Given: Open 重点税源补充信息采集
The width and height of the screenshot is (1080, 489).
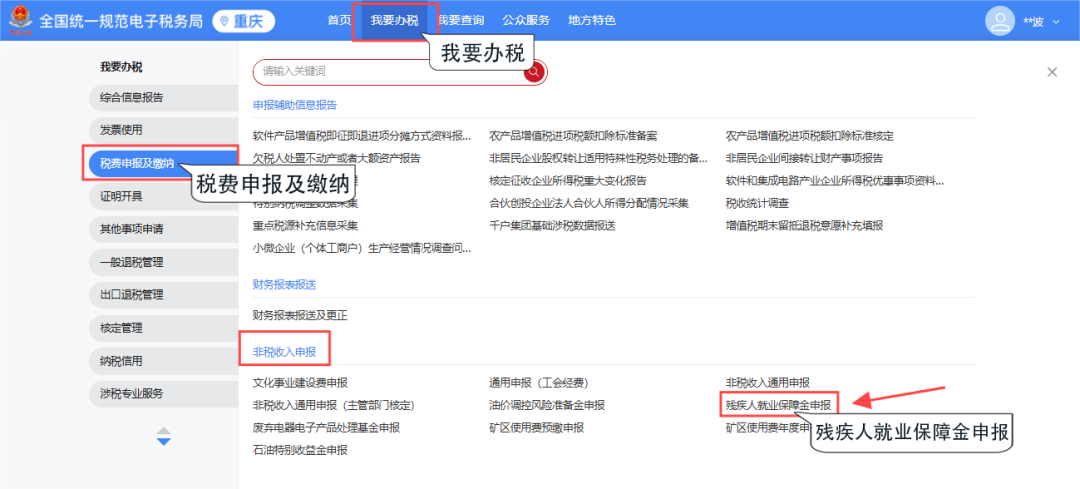Looking at the screenshot, I should coord(305,225).
